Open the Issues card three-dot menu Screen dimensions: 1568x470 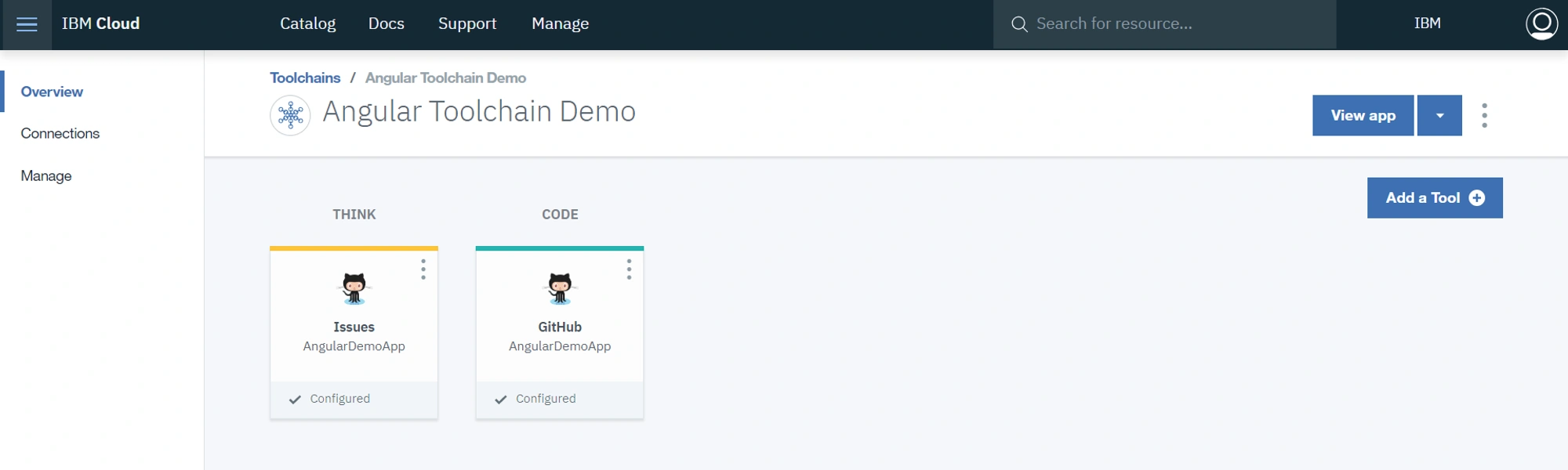click(x=423, y=269)
